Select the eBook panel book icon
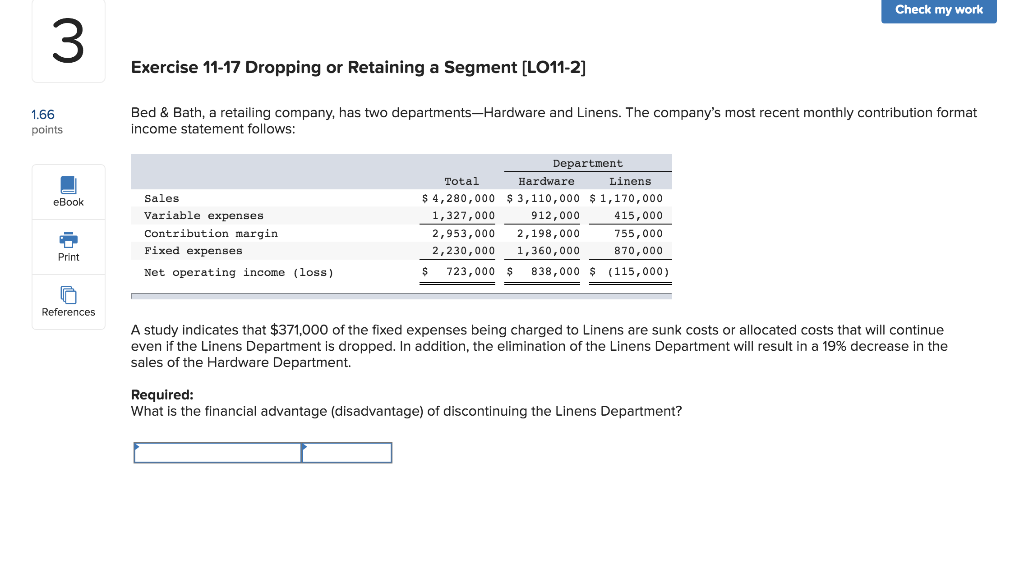This screenshot has height=587, width=1024. tap(68, 185)
